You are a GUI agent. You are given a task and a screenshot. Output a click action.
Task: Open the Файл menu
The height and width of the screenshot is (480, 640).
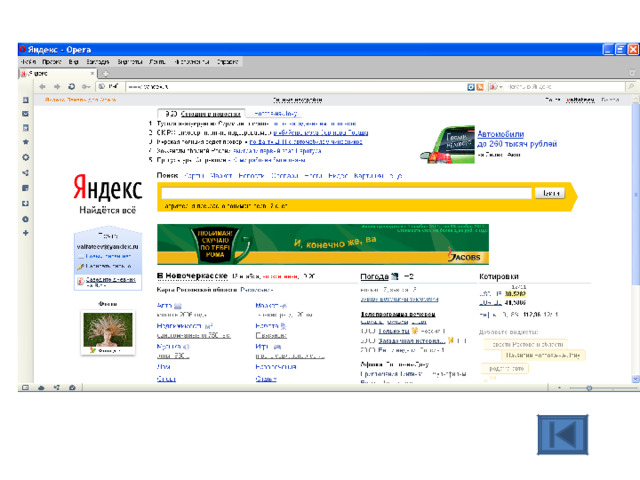28,62
